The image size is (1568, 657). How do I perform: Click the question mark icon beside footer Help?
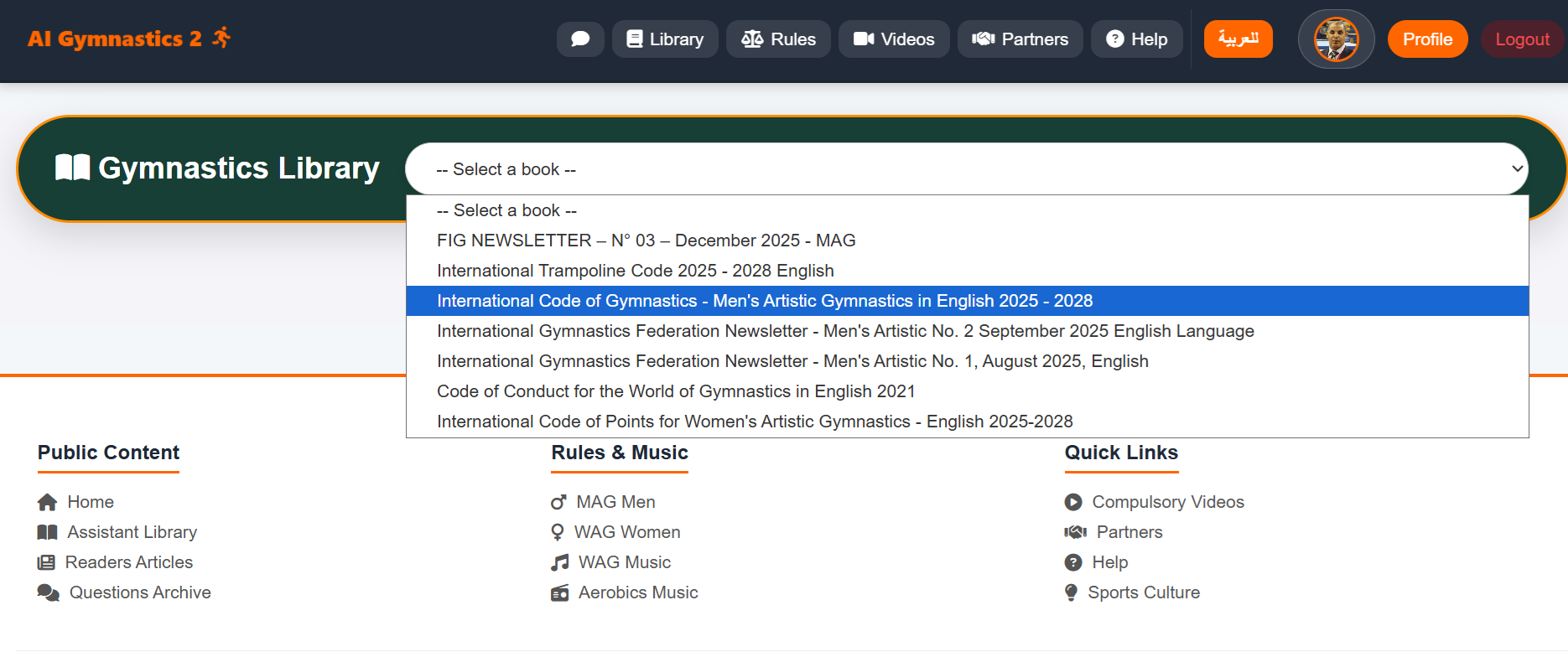[x=1073, y=562]
